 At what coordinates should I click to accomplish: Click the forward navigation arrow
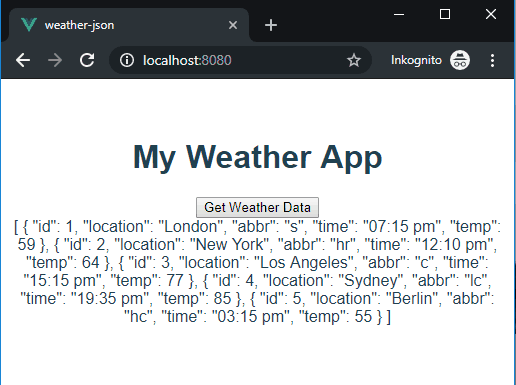coord(55,60)
